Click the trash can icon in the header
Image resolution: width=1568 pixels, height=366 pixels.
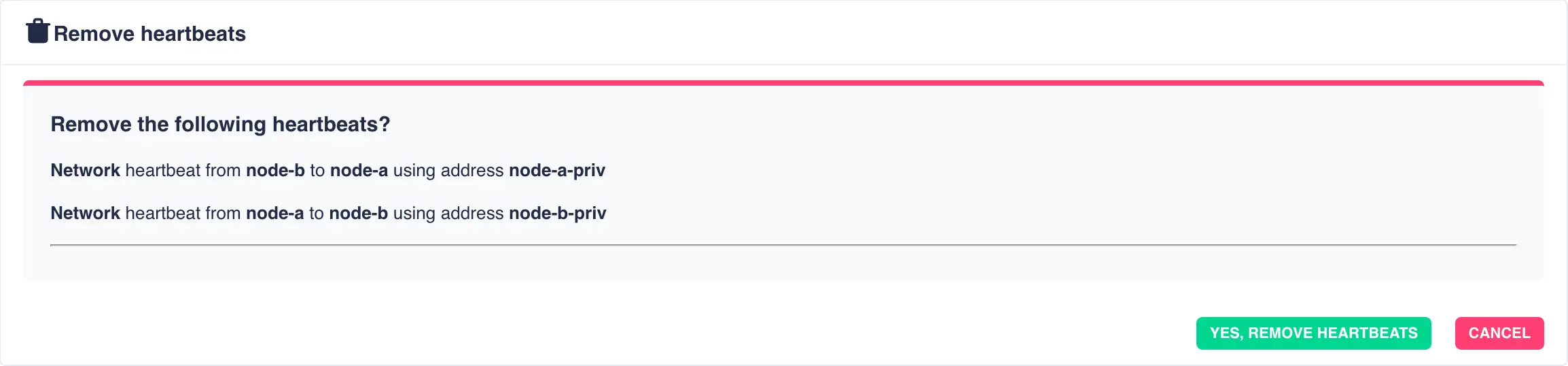pyautogui.click(x=38, y=31)
